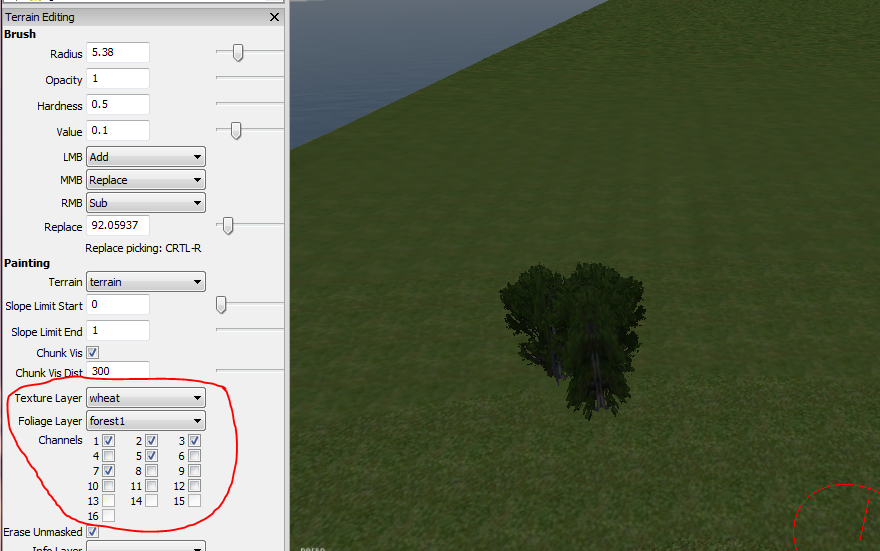This screenshot has height=551, width=880.
Task: Enable channel 16 checkbox
Action: pyautogui.click(x=108, y=516)
